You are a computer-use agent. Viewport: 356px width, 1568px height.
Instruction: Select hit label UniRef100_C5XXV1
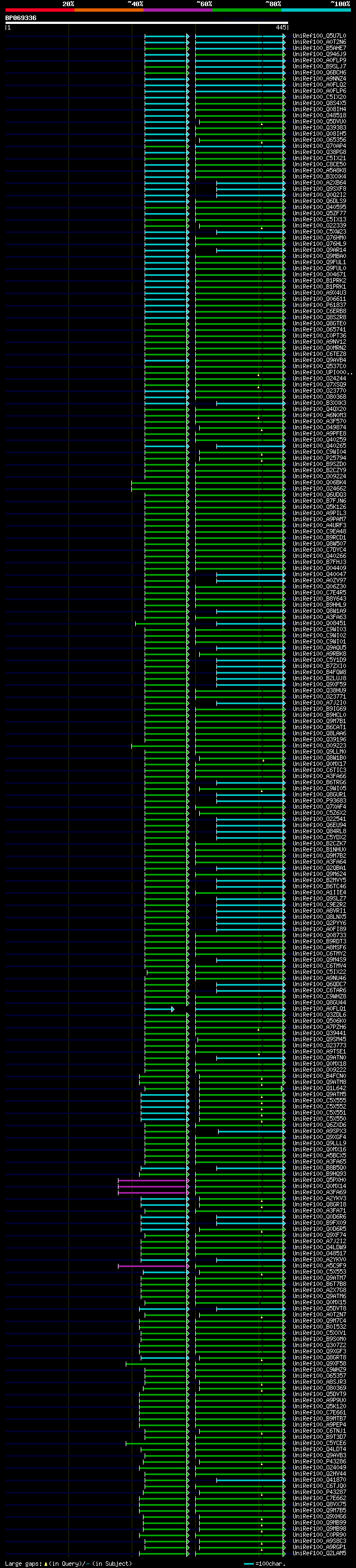tap(319, 1332)
